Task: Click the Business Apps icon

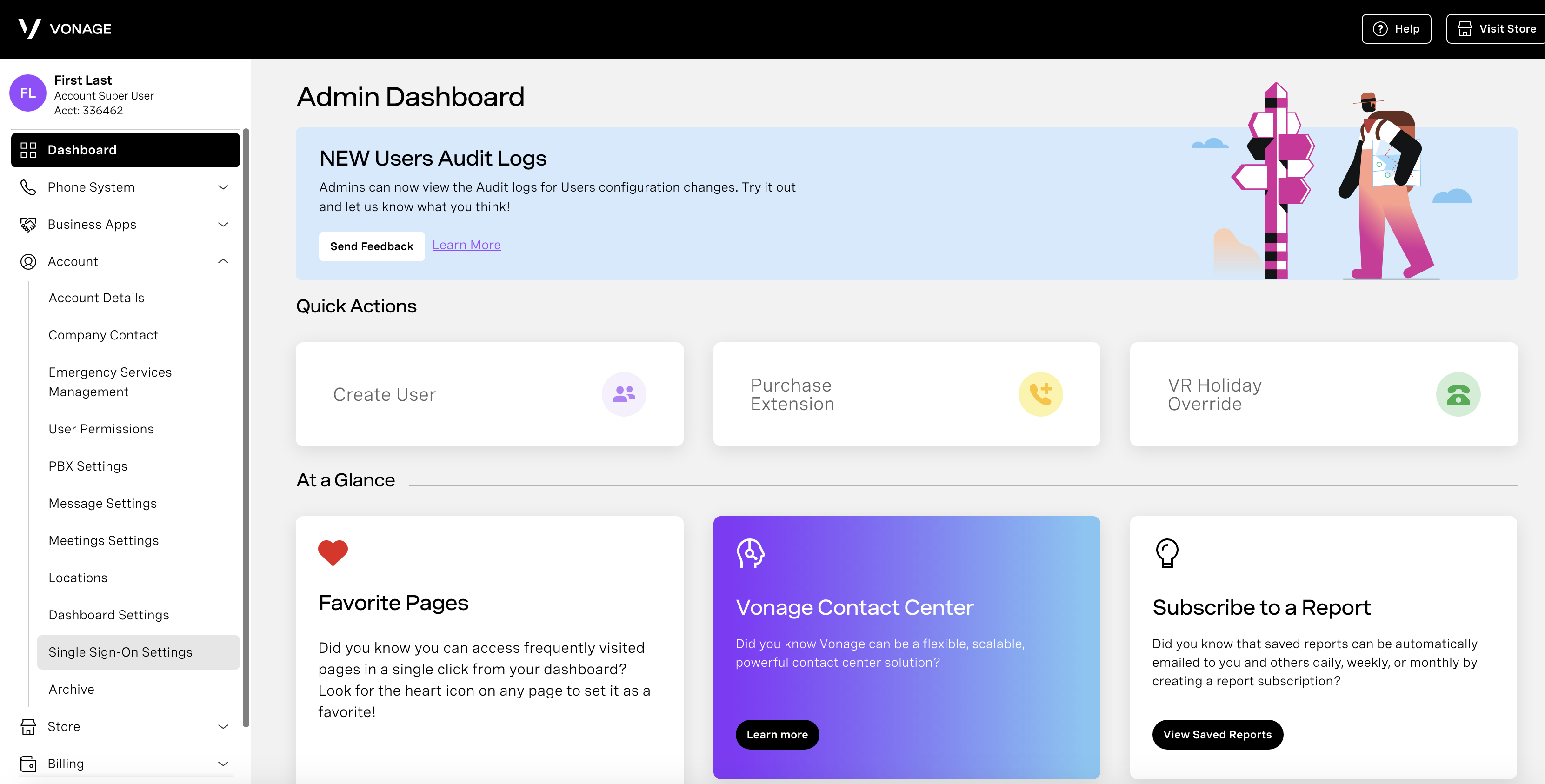Action: point(28,224)
